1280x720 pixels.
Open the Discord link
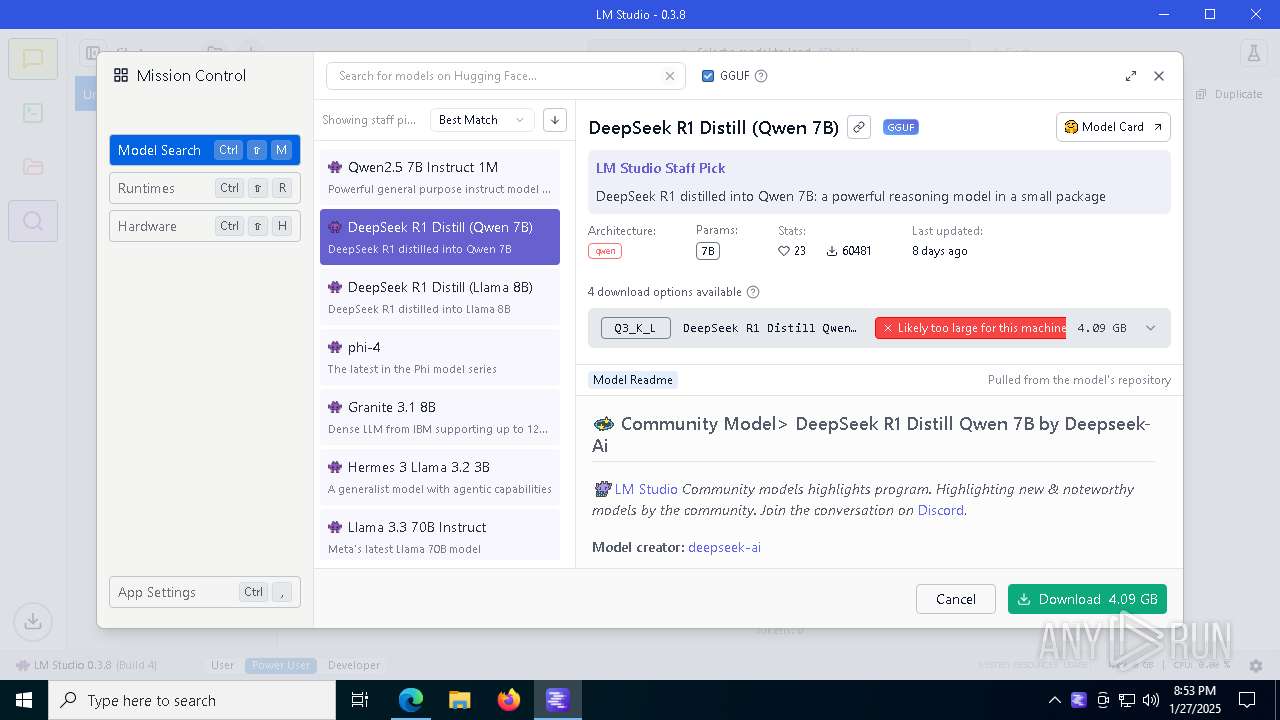(940, 510)
